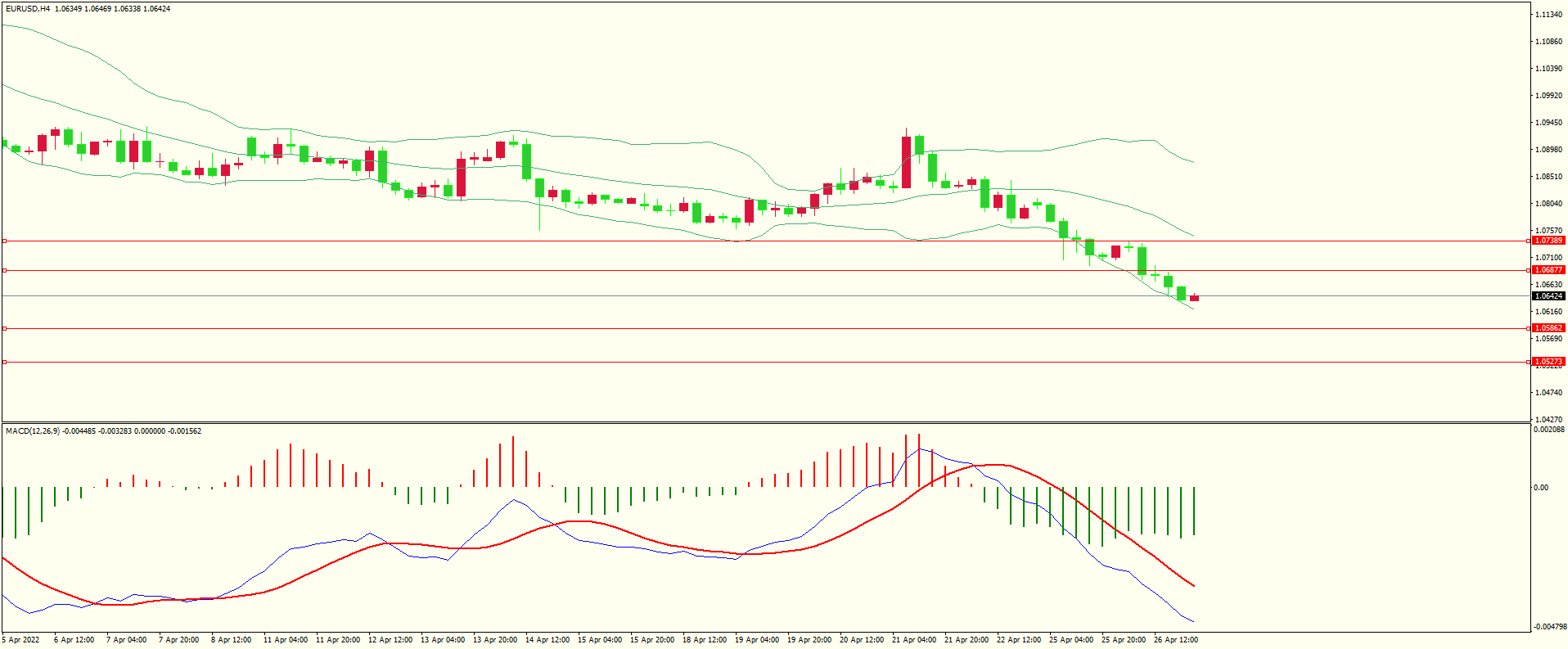Select left handle of 1.06877 line
1568x649 pixels.
[x=4, y=270]
